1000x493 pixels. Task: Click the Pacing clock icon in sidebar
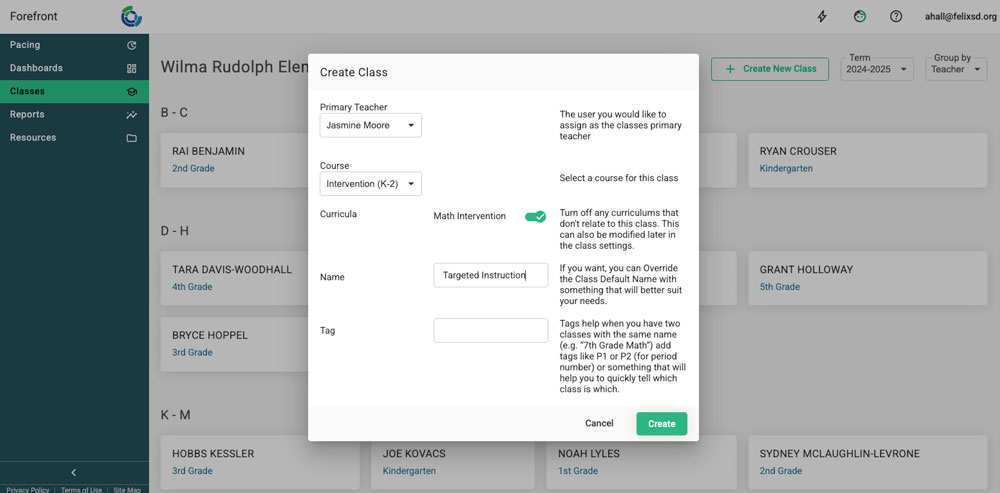pyautogui.click(x=131, y=45)
